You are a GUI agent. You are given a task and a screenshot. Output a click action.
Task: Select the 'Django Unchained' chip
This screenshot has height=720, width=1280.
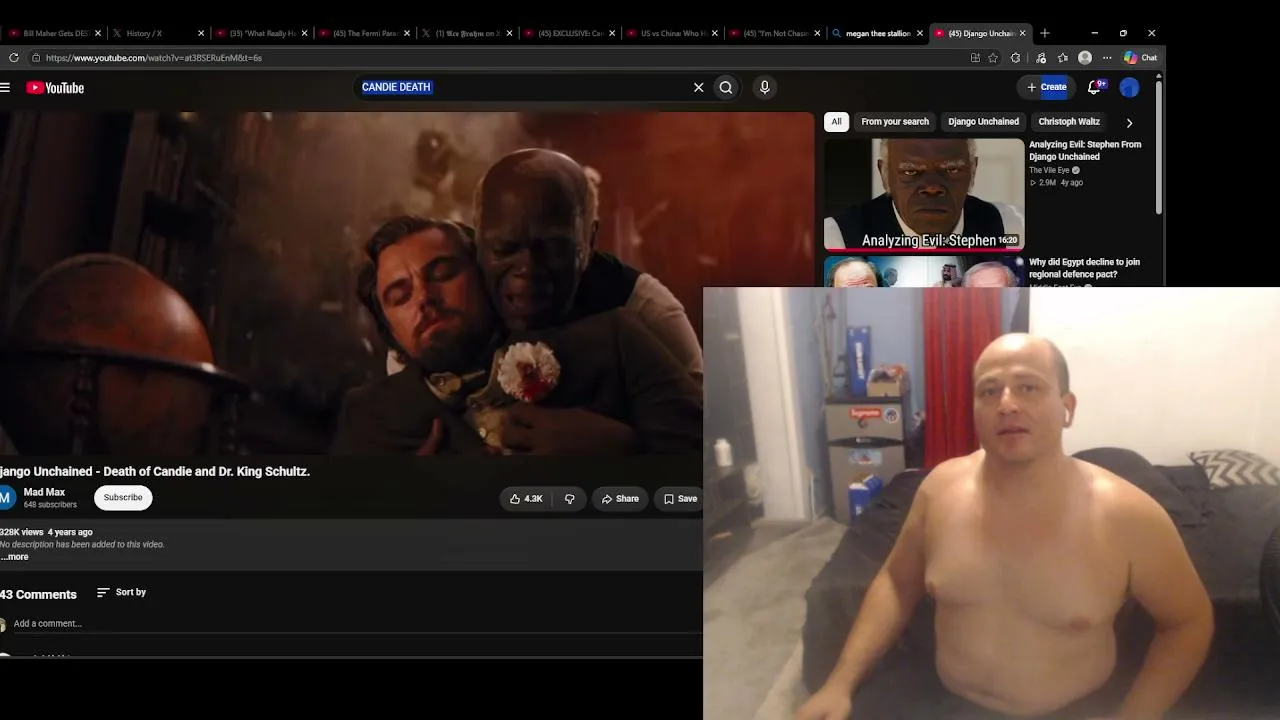pos(983,122)
